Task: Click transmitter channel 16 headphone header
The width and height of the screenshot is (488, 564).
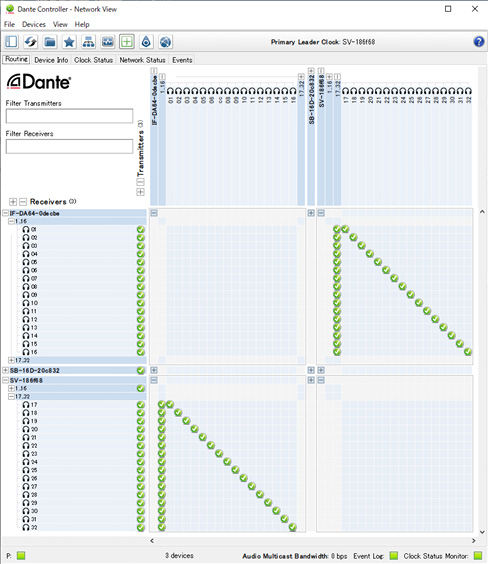Action: (x=293, y=91)
